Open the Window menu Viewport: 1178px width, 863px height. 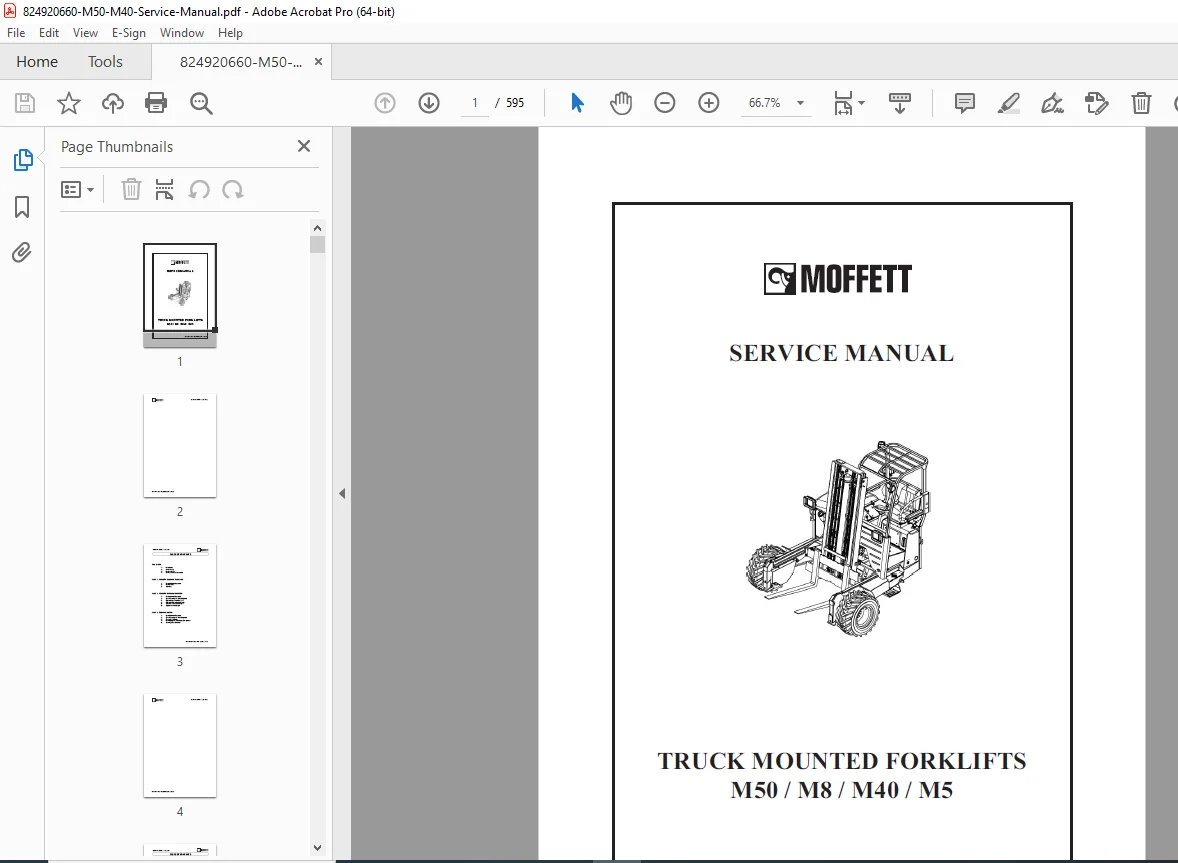pyautogui.click(x=182, y=33)
